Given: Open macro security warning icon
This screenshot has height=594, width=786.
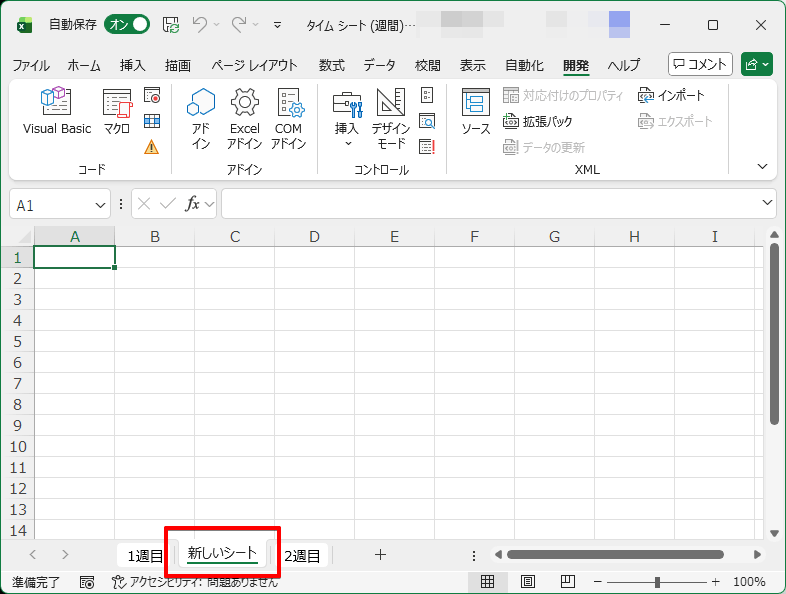Looking at the screenshot, I should (151, 147).
